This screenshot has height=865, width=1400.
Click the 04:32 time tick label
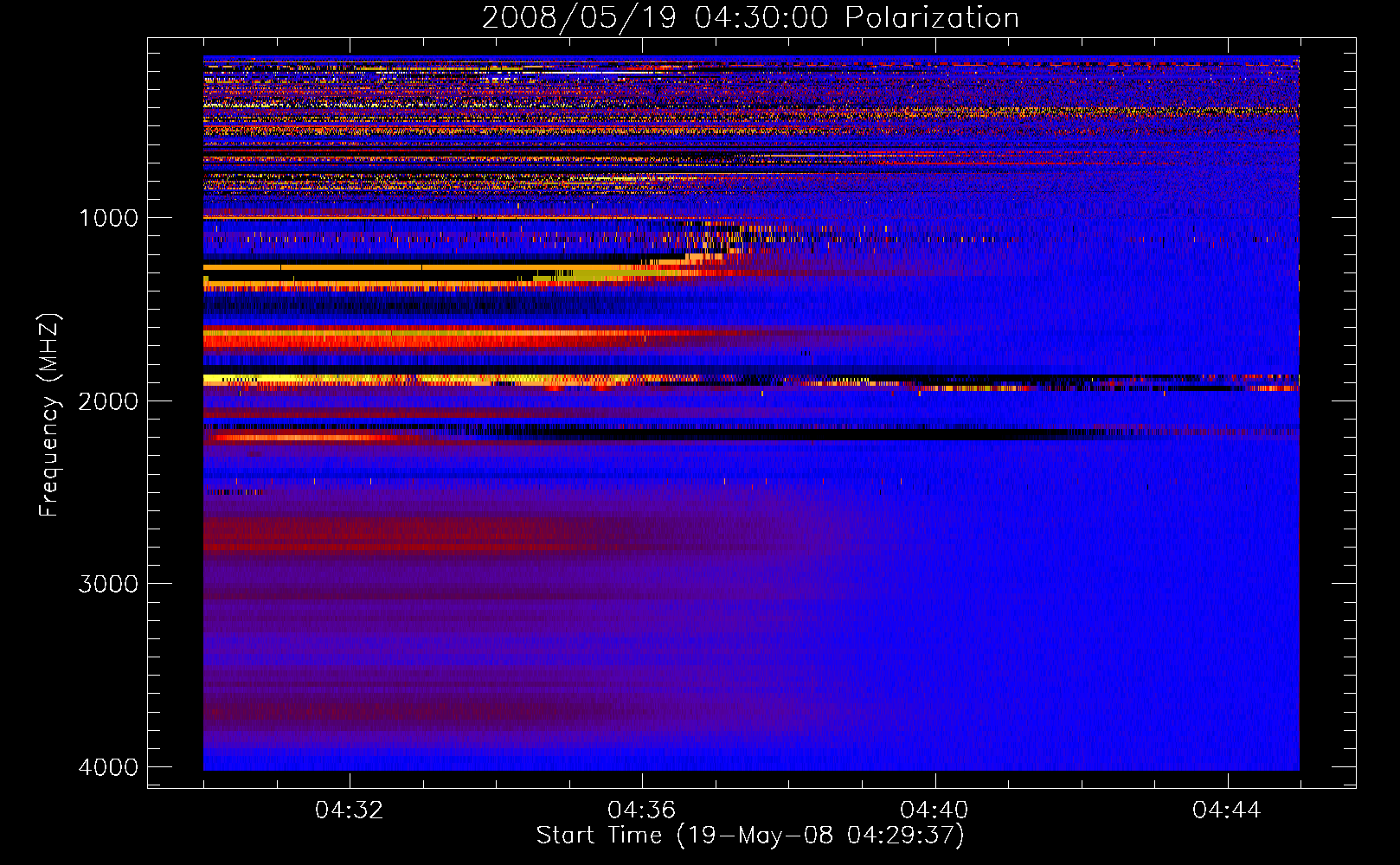349,811
